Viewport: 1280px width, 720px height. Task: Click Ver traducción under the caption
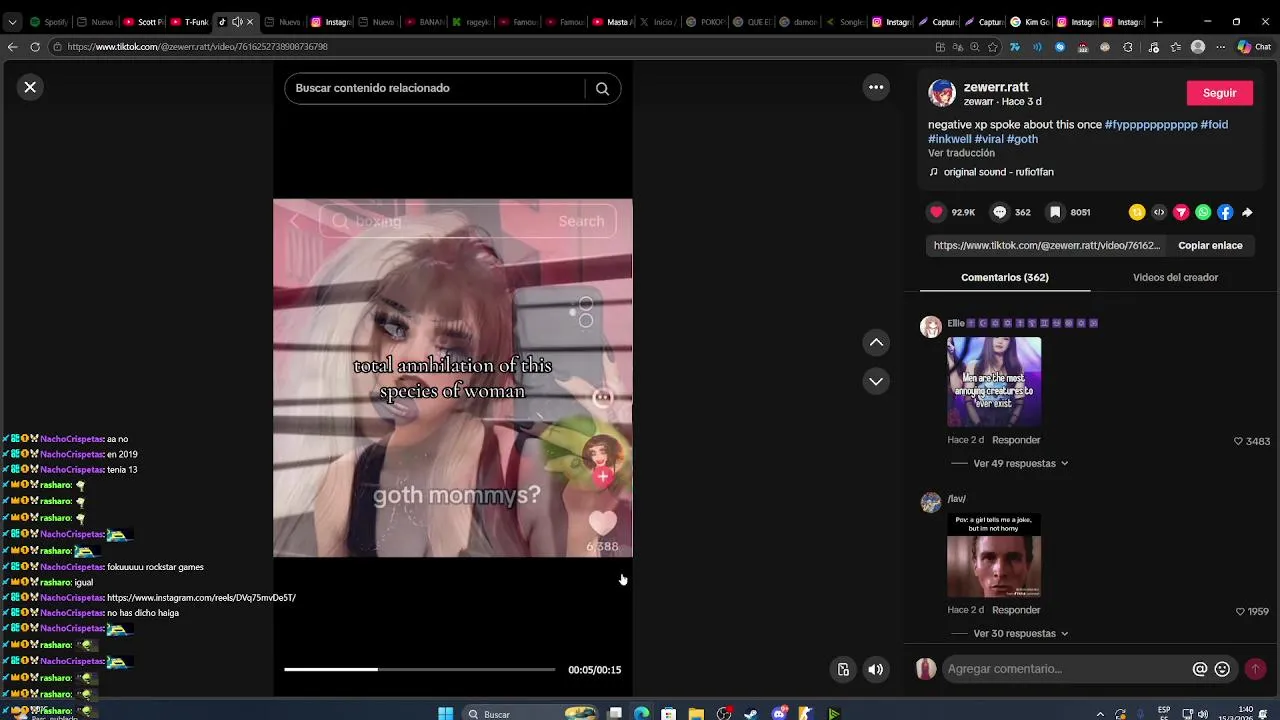(x=961, y=153)
